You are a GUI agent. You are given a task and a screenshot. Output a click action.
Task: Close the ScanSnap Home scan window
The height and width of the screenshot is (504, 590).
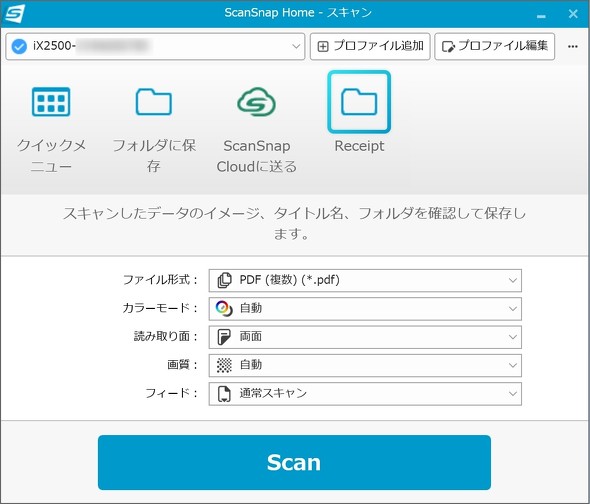pyautogui.click(x=573, y=14)
